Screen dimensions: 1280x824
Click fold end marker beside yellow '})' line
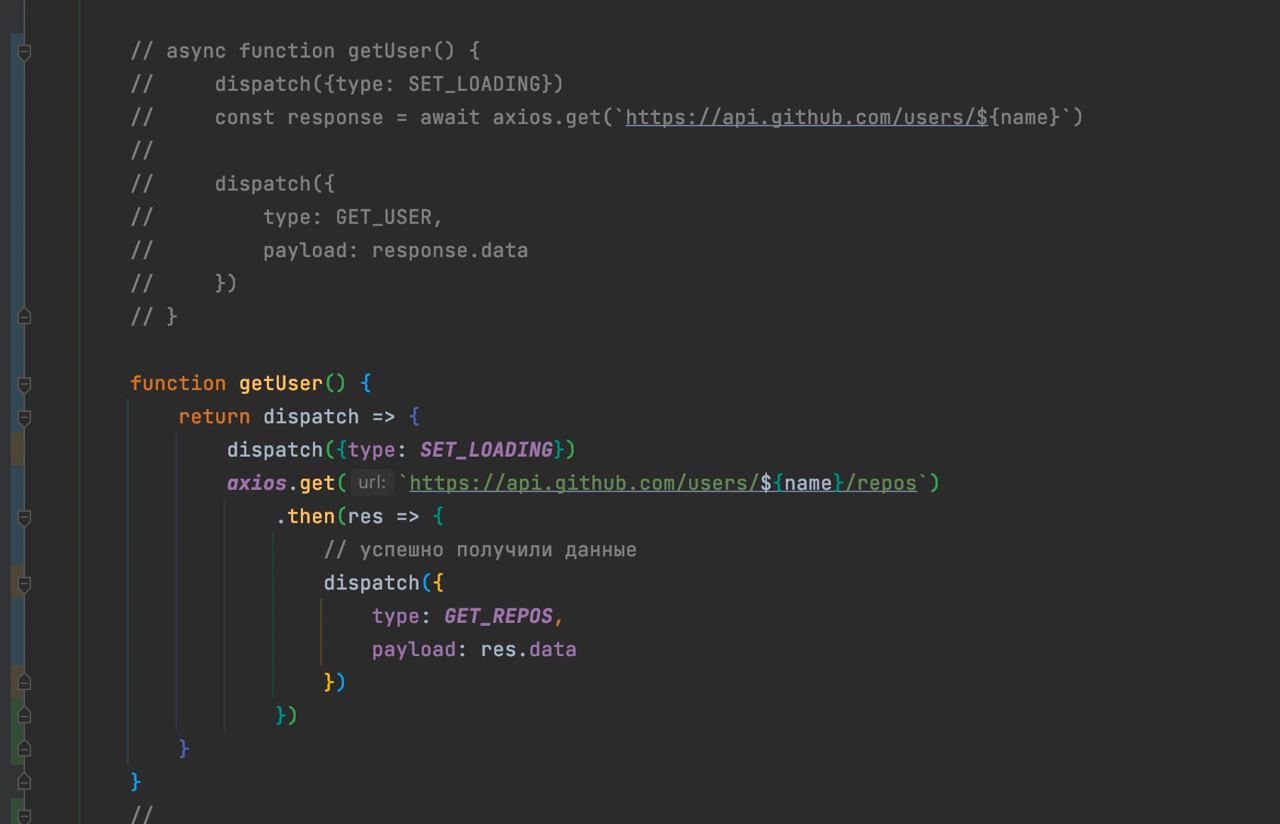pyautogui.click(x=25, y=682)
